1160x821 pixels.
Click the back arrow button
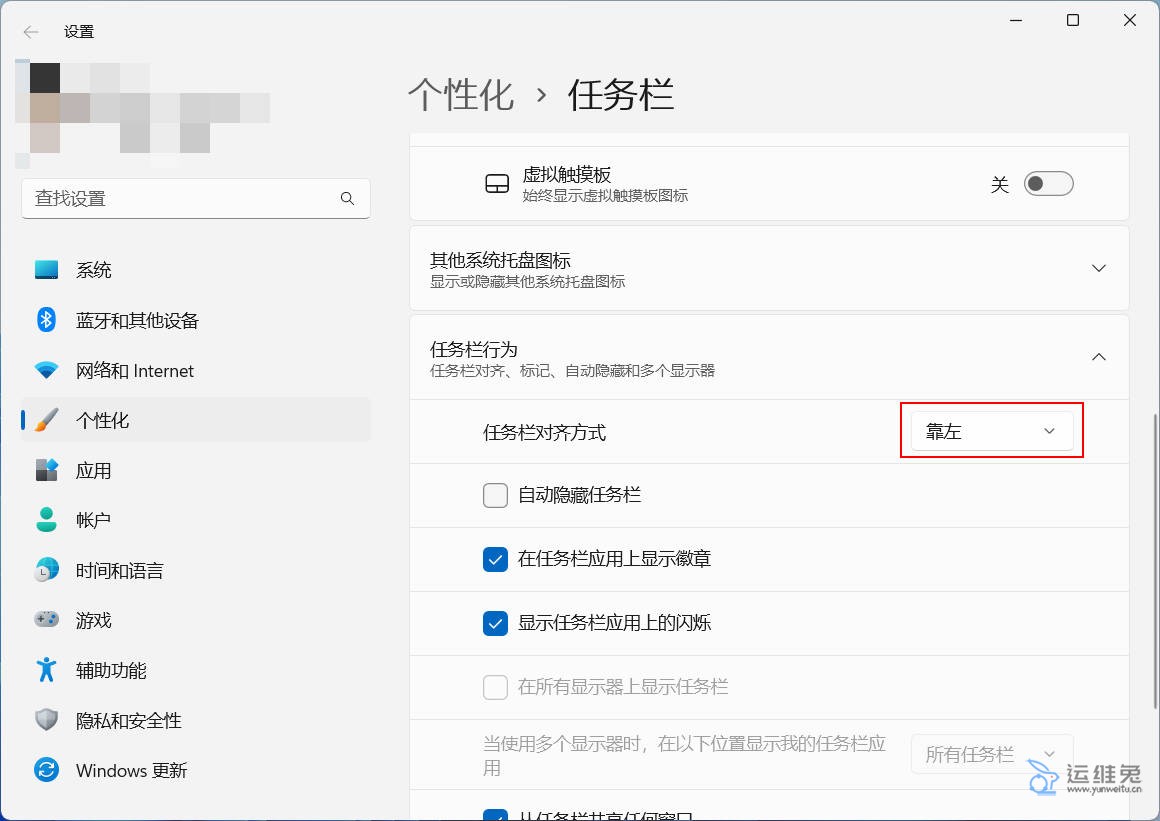click(31, 31)
